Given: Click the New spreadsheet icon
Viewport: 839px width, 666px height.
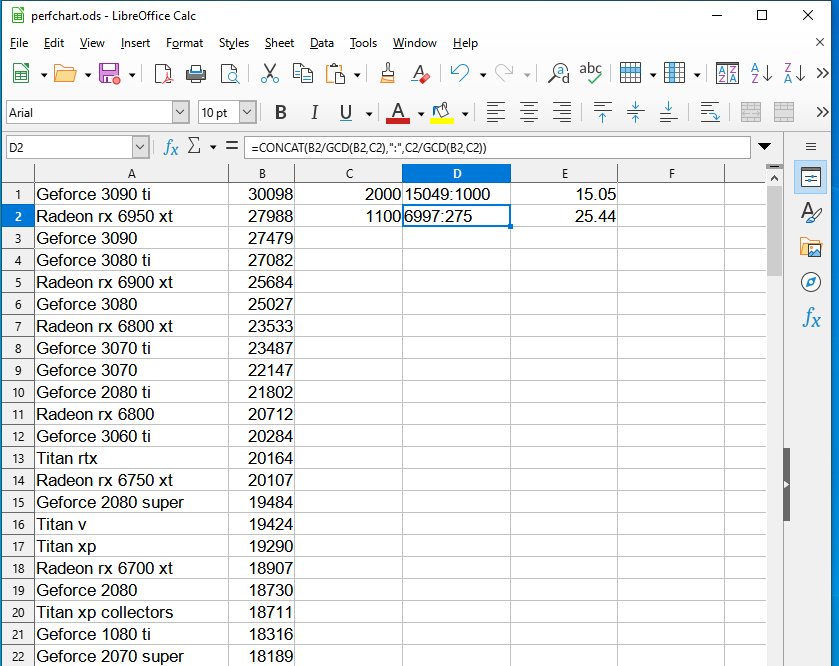Looking at the screenshot, I should 21,74.
